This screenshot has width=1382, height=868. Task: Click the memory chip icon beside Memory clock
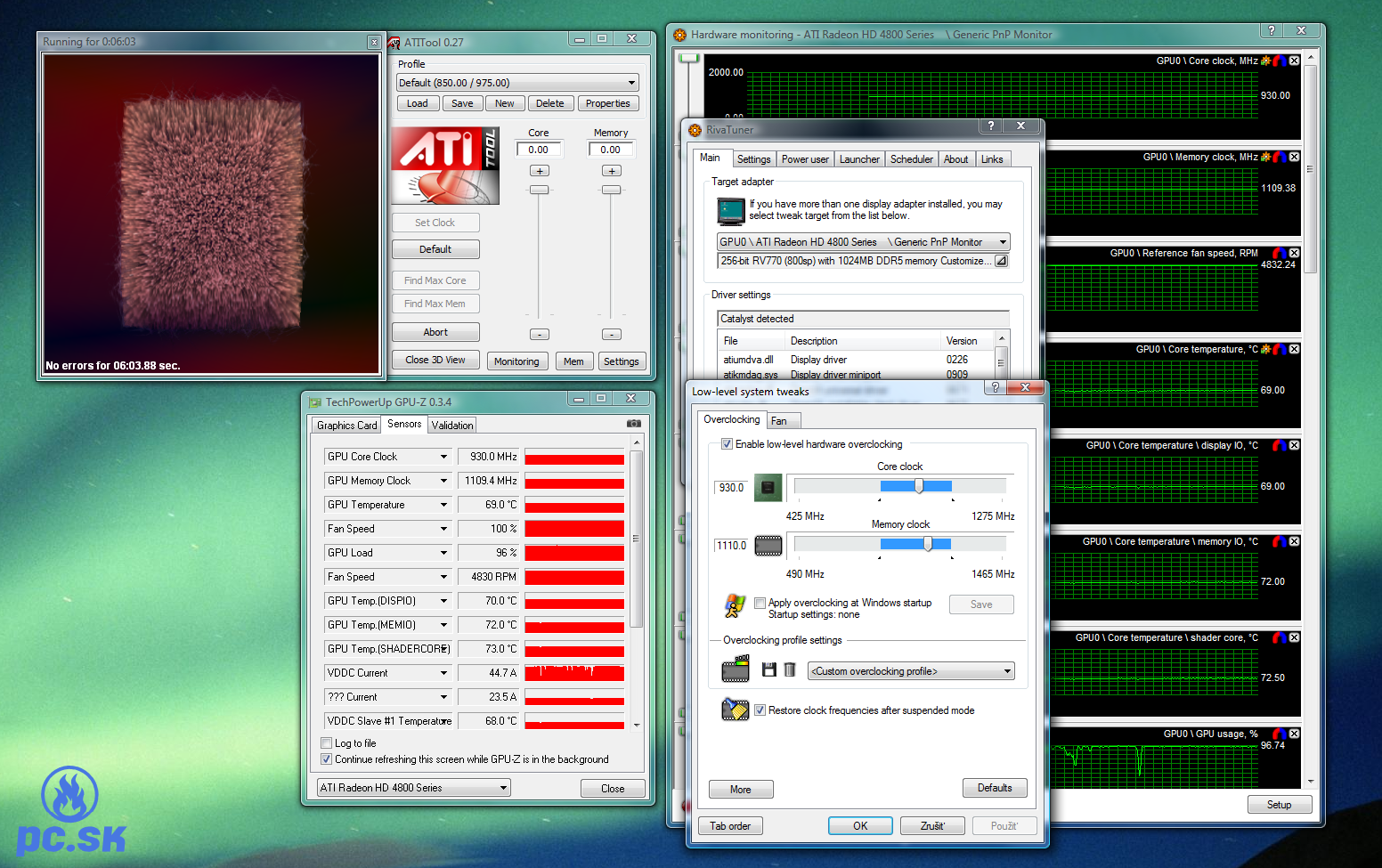click(768, 545)
